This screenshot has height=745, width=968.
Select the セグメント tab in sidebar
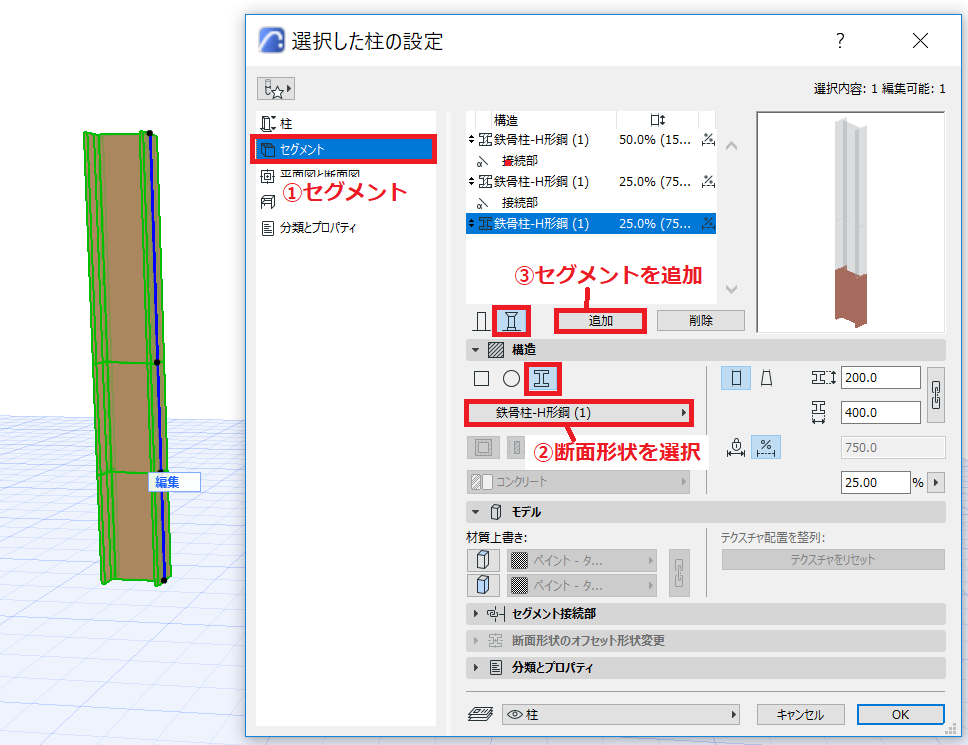click(344, 149)
